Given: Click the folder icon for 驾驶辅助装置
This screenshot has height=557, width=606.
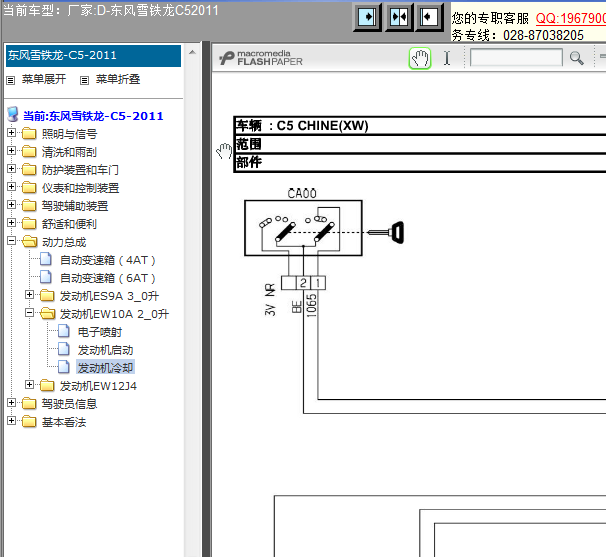Looking at the screenshot, I should (x=29, y=205).
